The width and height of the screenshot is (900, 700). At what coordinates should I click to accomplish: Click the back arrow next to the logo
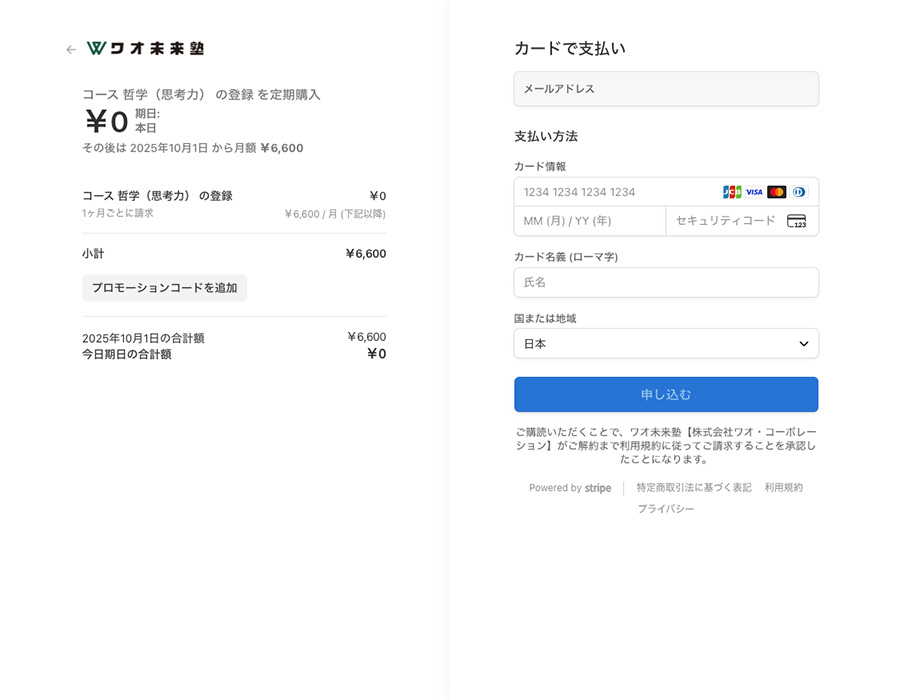coord(70,48)
